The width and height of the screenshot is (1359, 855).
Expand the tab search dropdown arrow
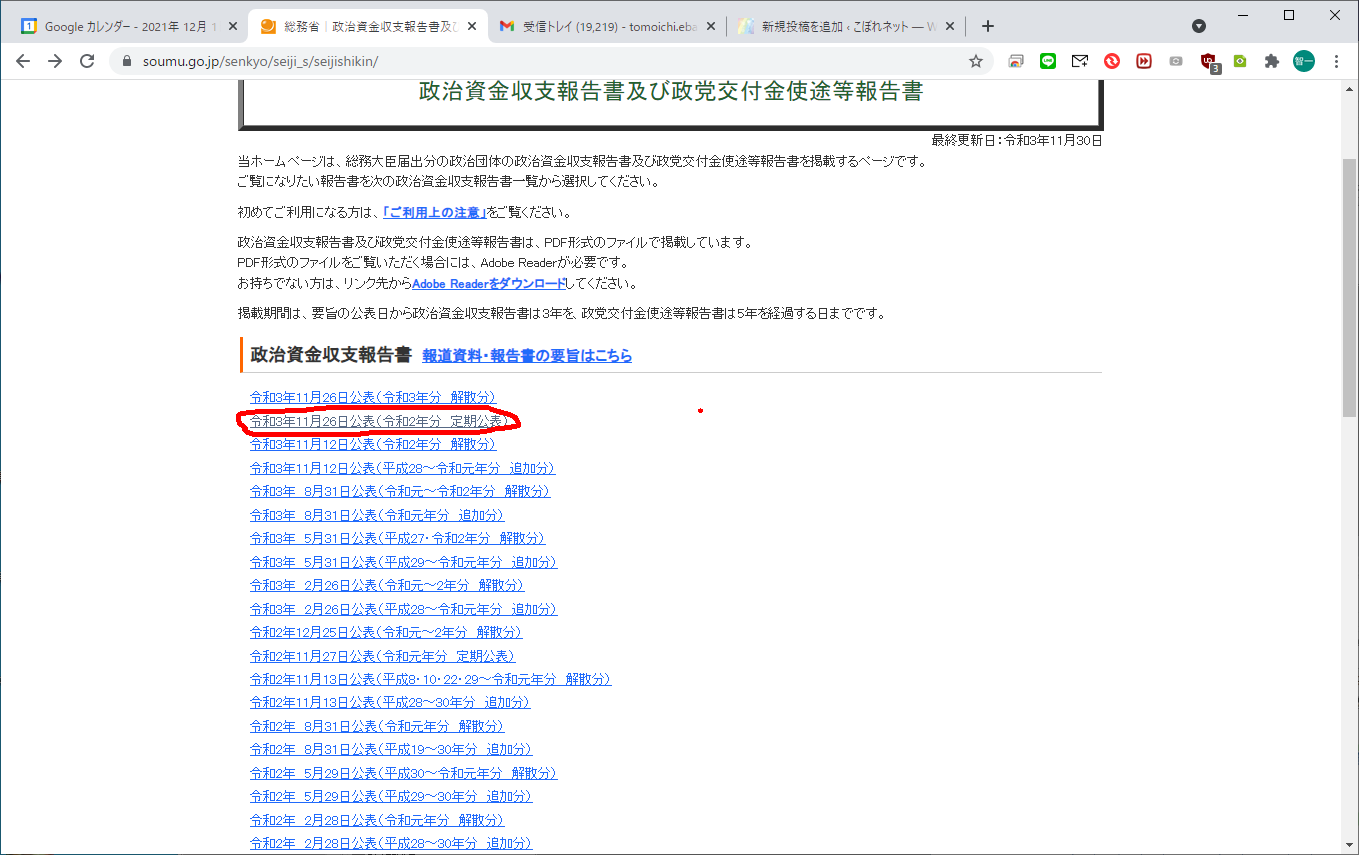1199,26
